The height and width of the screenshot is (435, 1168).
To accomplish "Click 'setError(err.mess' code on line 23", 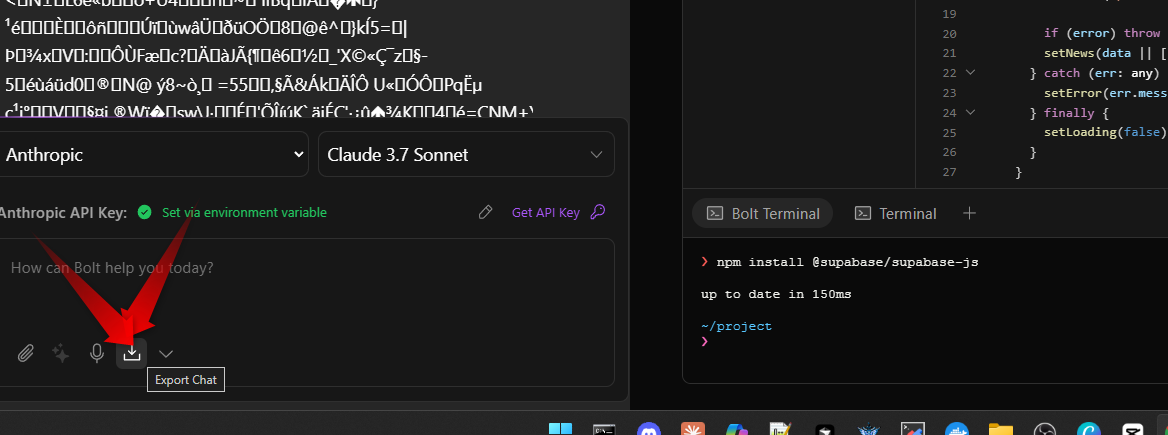I will tap(1105, 92).
